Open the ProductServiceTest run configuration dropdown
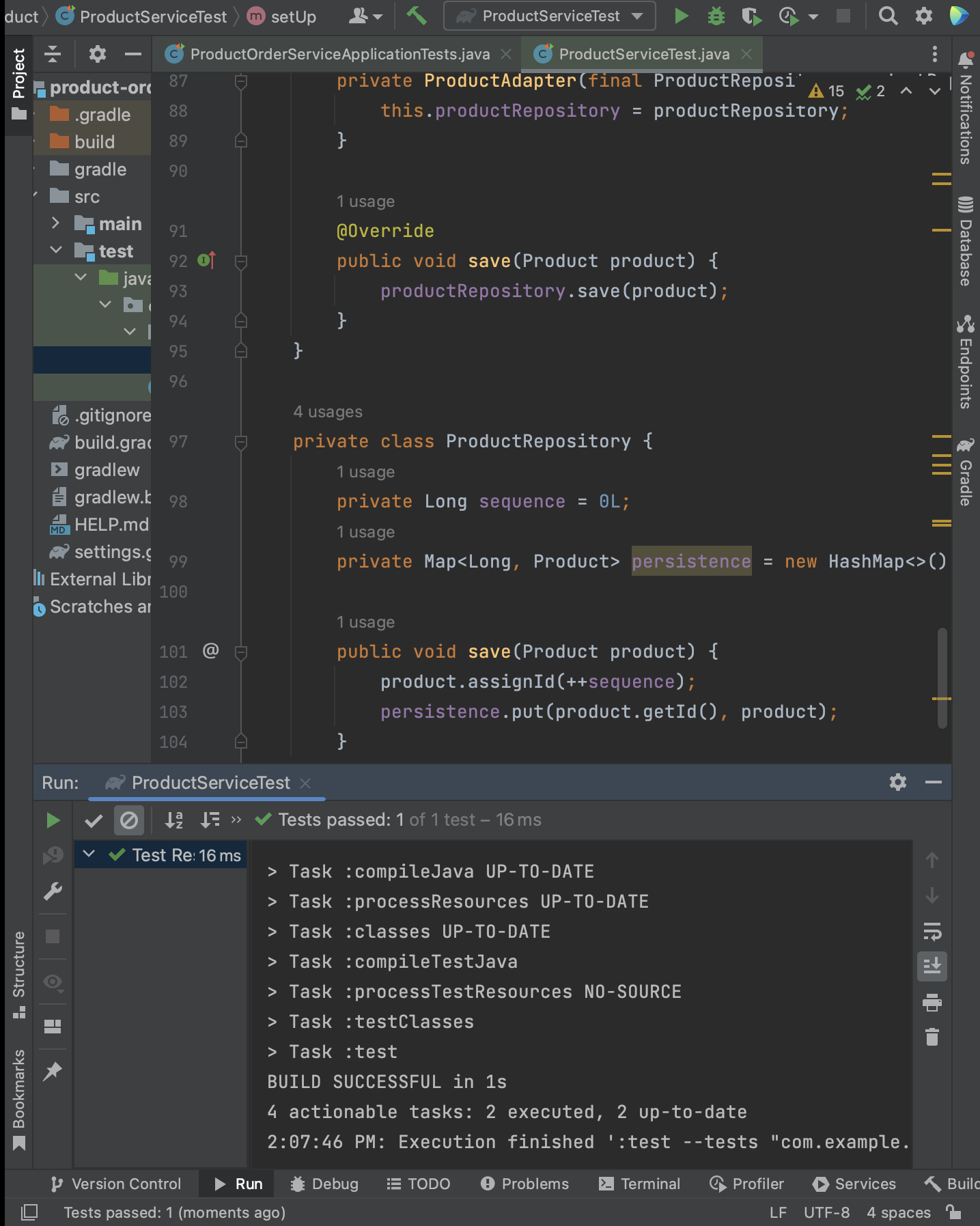The width and height of the screenshot is (980, 1226). click(550, 16)
